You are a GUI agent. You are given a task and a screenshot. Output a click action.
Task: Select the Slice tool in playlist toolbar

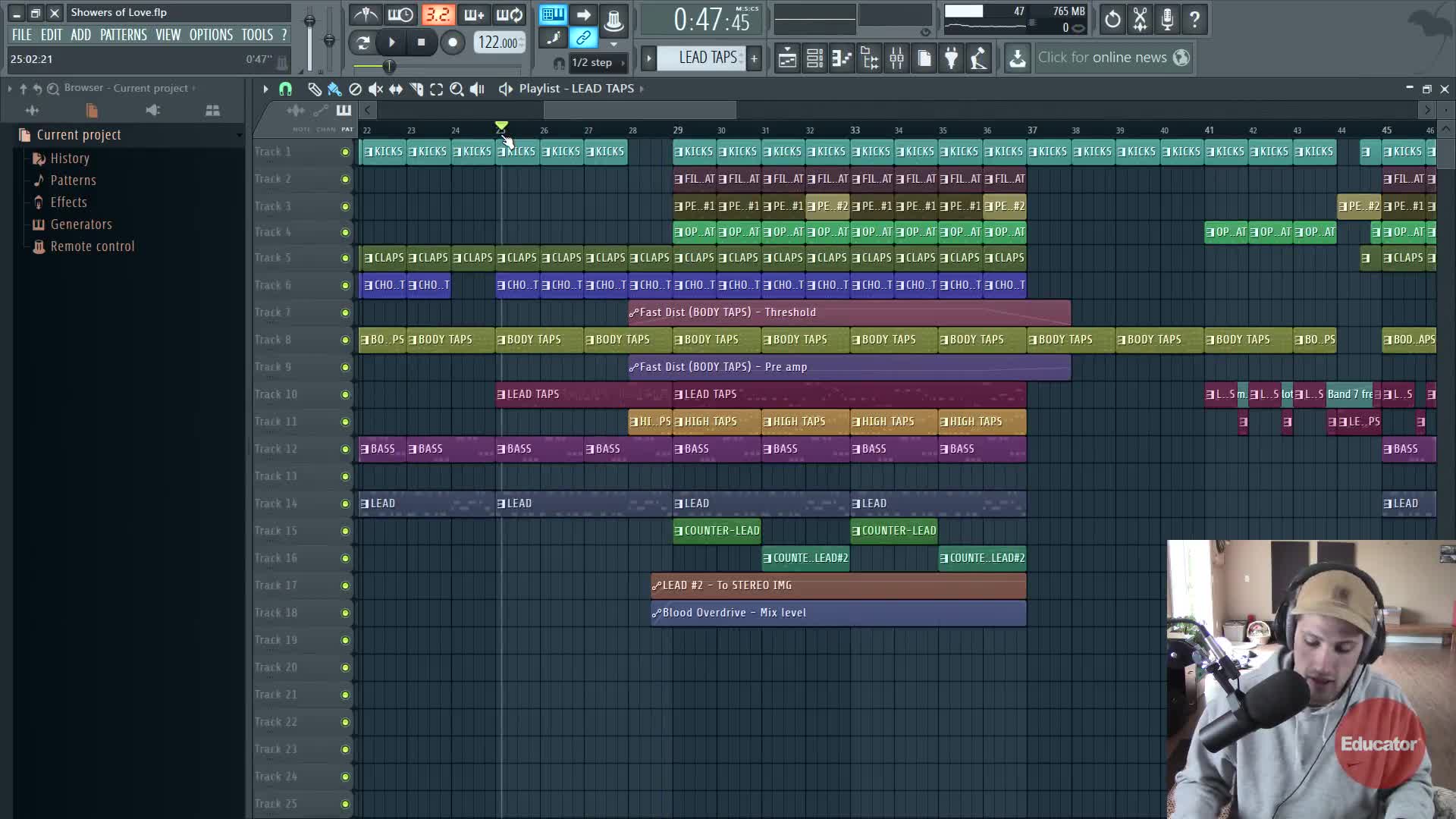tap(416, 89)
